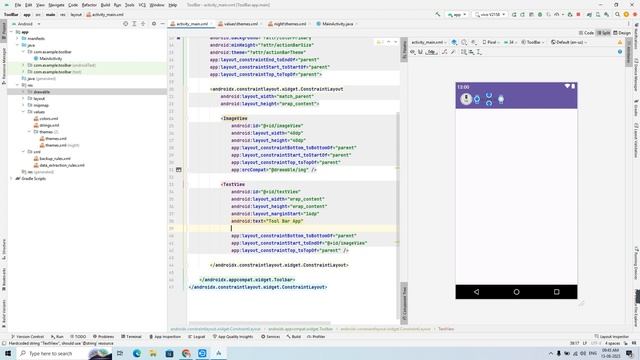Image resolution: width=640 pixels, height=360 pixels.
Task: Open the app run configuration dropdown
Action: point(457,14)
